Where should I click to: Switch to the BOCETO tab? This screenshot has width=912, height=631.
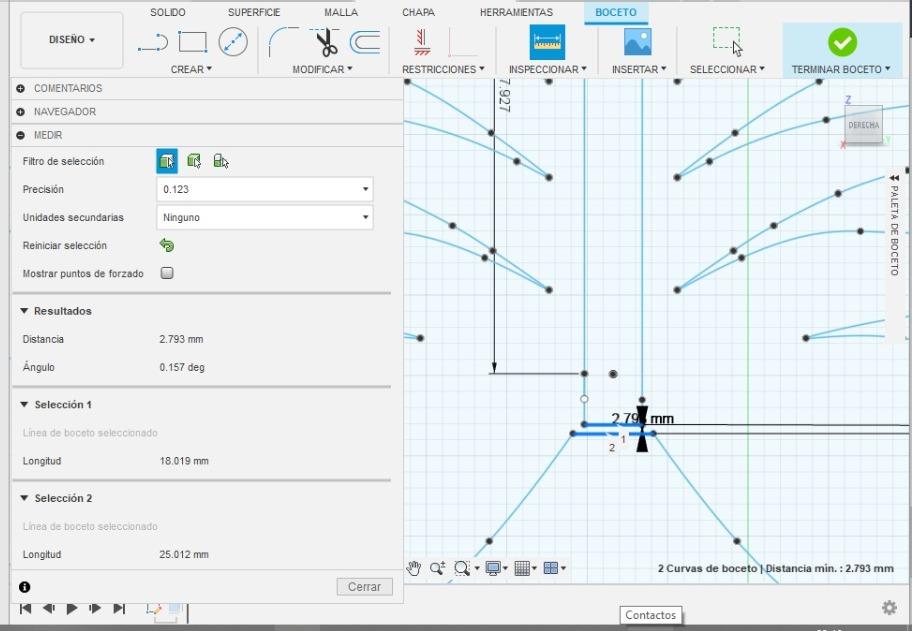point(616,12)
